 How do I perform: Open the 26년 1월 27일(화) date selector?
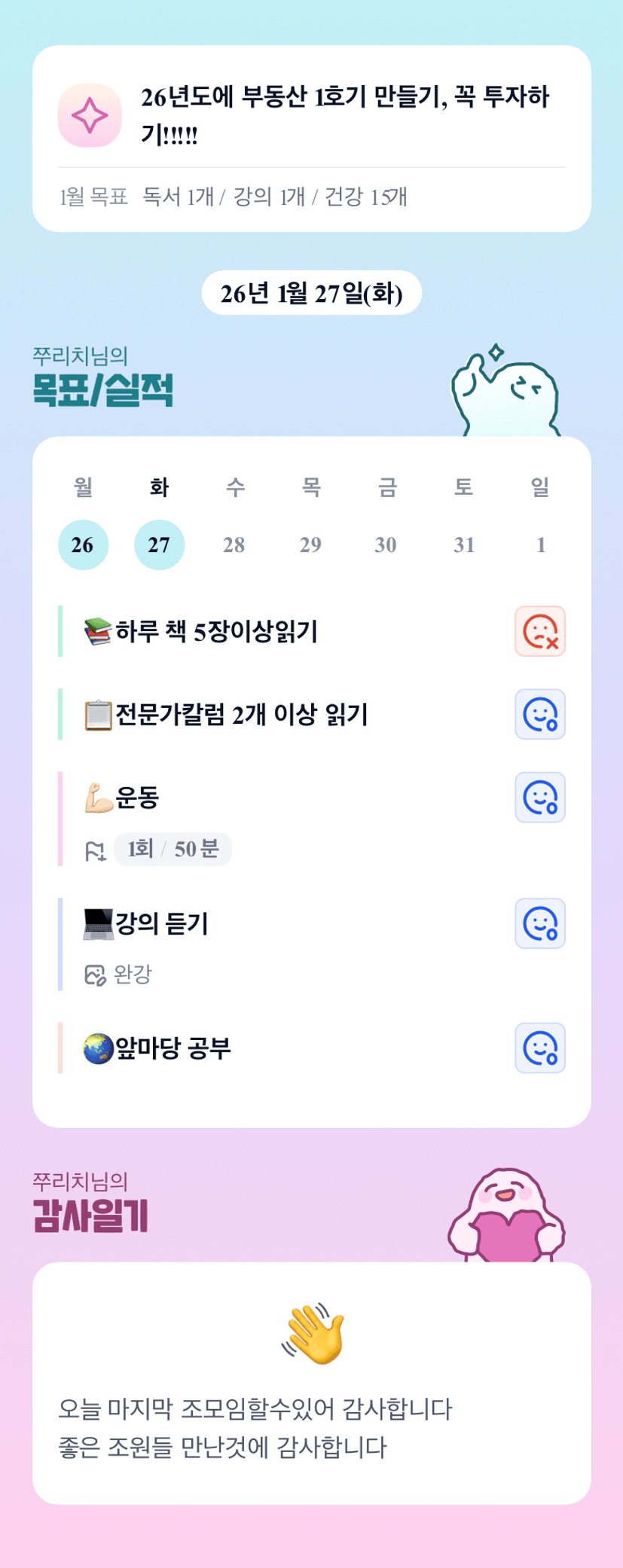pos(311,293)
